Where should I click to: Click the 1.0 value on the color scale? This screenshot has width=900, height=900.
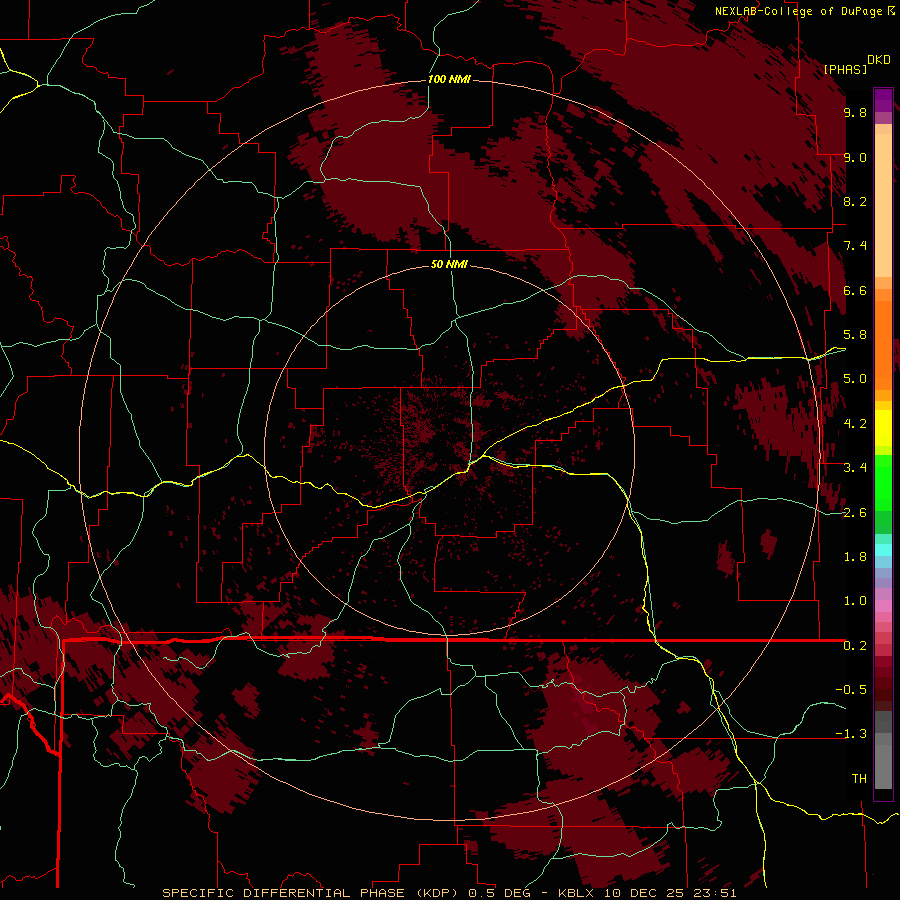coord(855,601)
